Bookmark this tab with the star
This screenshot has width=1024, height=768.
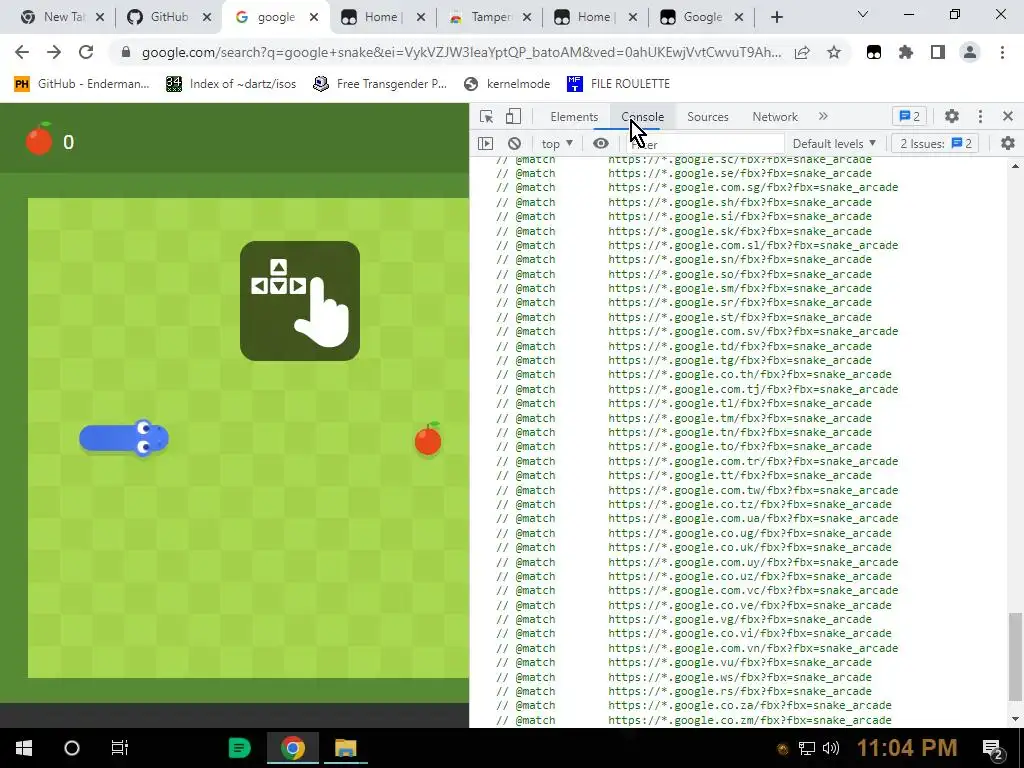[834, 52]
